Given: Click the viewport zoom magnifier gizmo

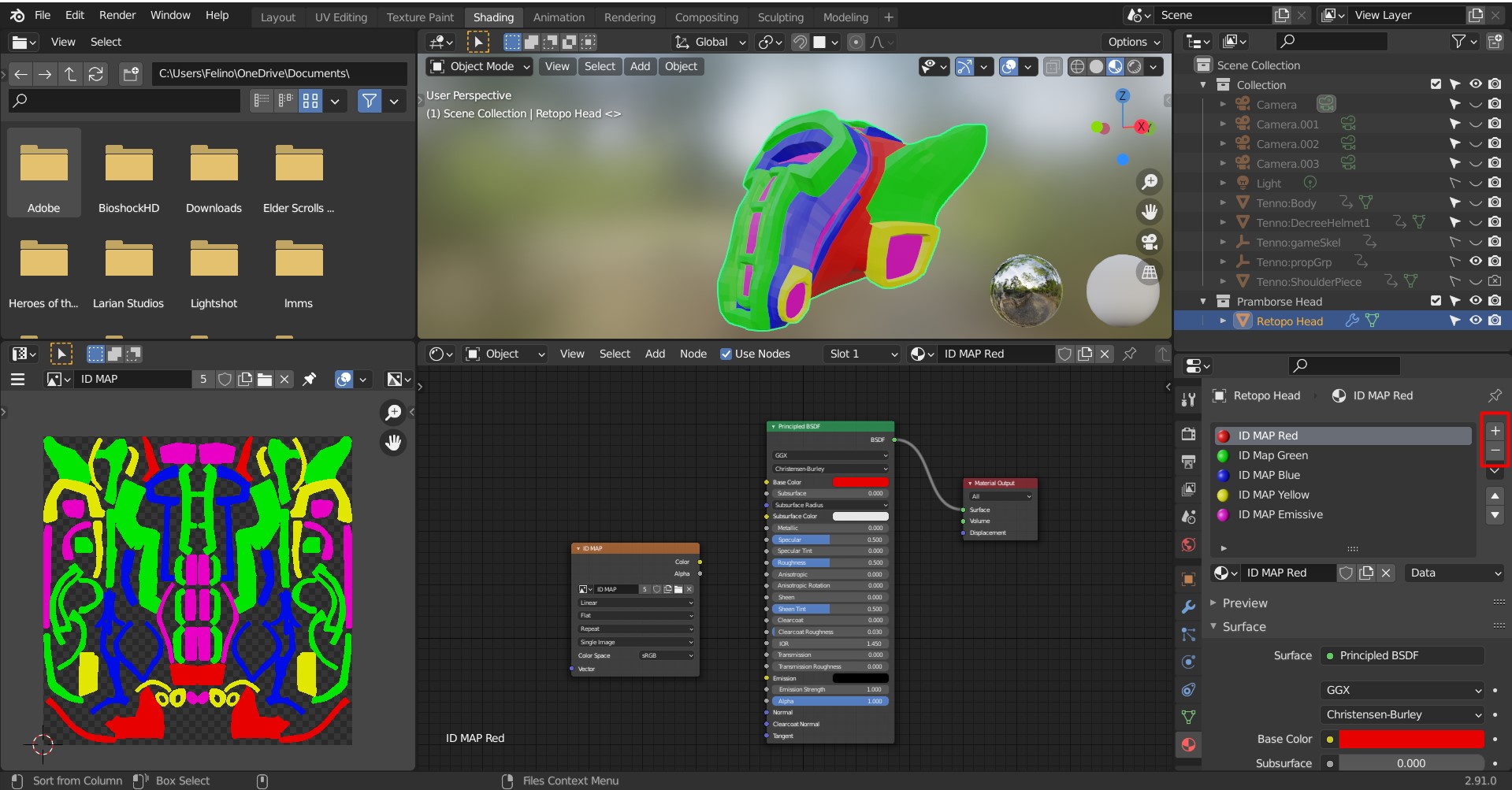Looking at the screenshot, I should coord(1150,182).
